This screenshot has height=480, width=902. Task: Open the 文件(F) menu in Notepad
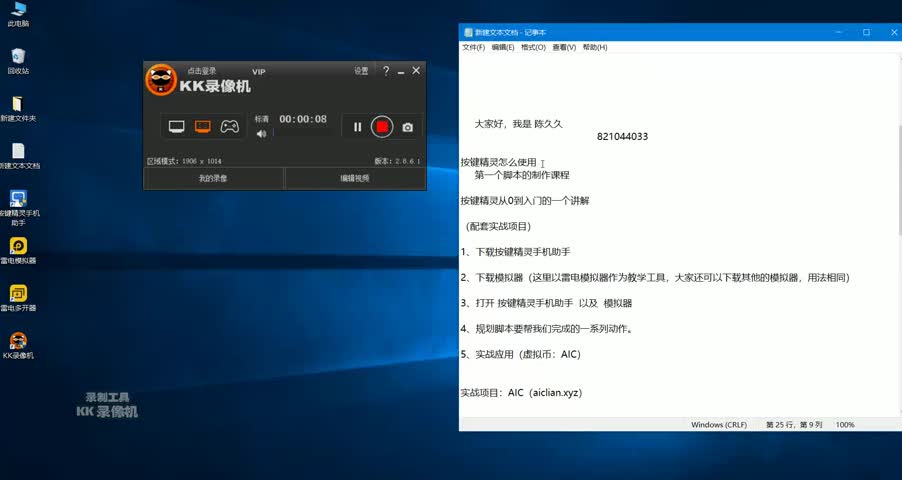pyautogui.click(x=473, y=47)
